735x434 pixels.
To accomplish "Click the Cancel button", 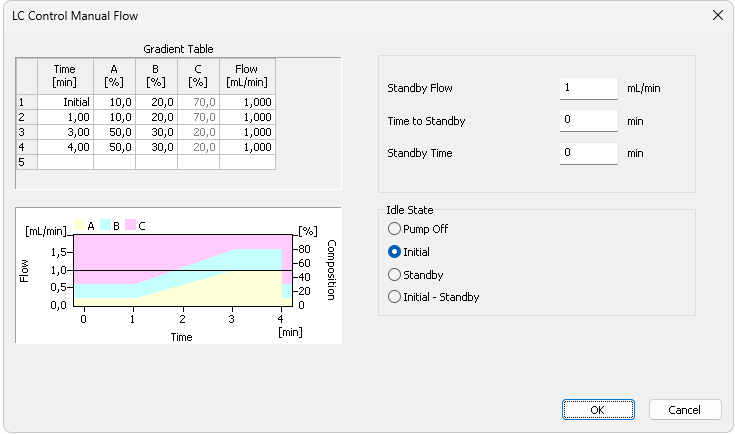I will (685, 410).
